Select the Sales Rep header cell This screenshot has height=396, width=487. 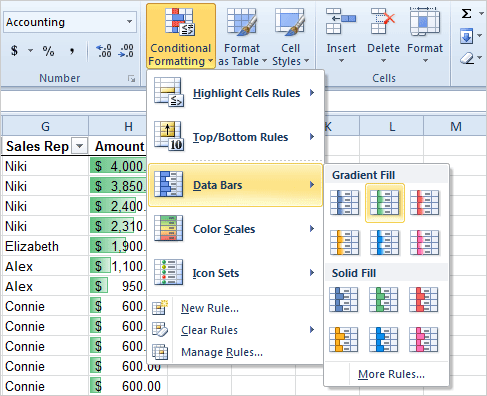[45, 146]
